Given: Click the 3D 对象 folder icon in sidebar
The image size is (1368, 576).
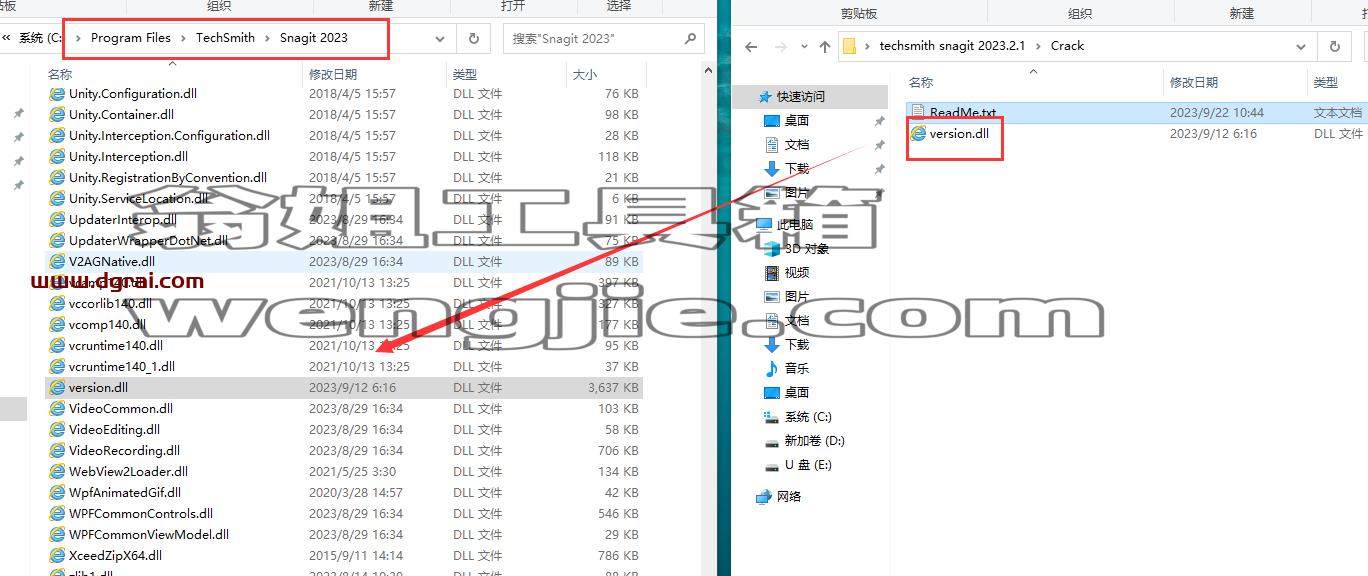Looking at the screenshot, I should coord(772,249).
